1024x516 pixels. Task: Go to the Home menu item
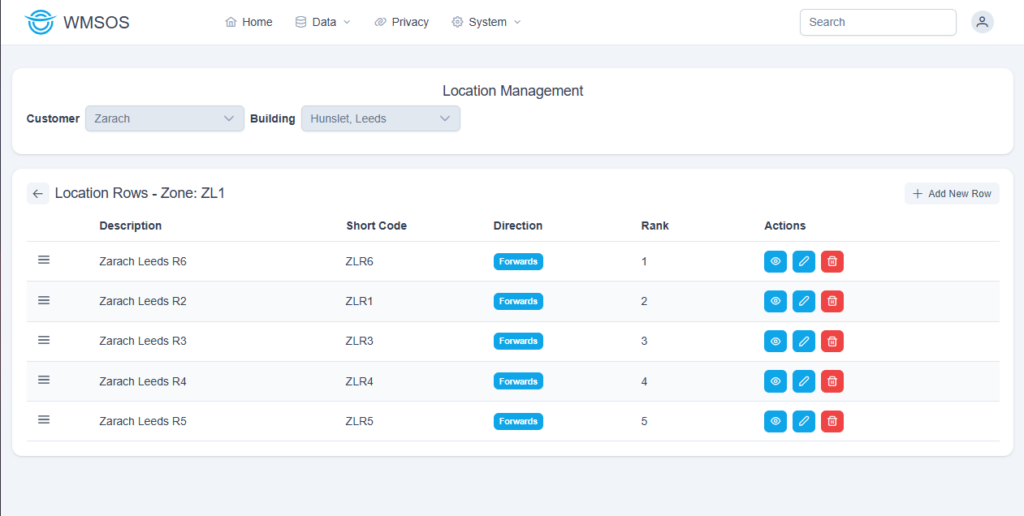tap(249, 22)
